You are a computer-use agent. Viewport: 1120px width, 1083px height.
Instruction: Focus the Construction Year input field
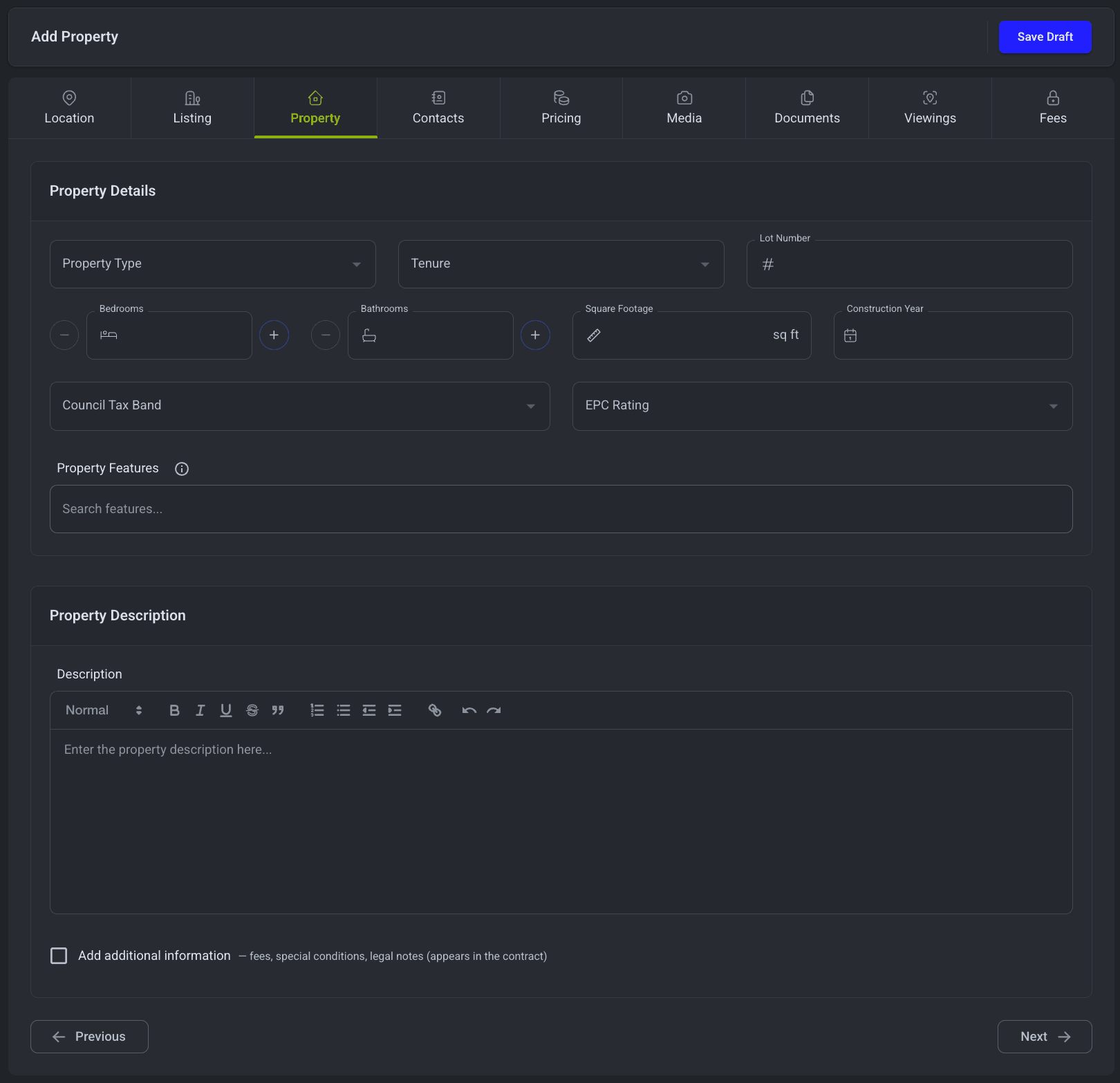click(953, 335)
